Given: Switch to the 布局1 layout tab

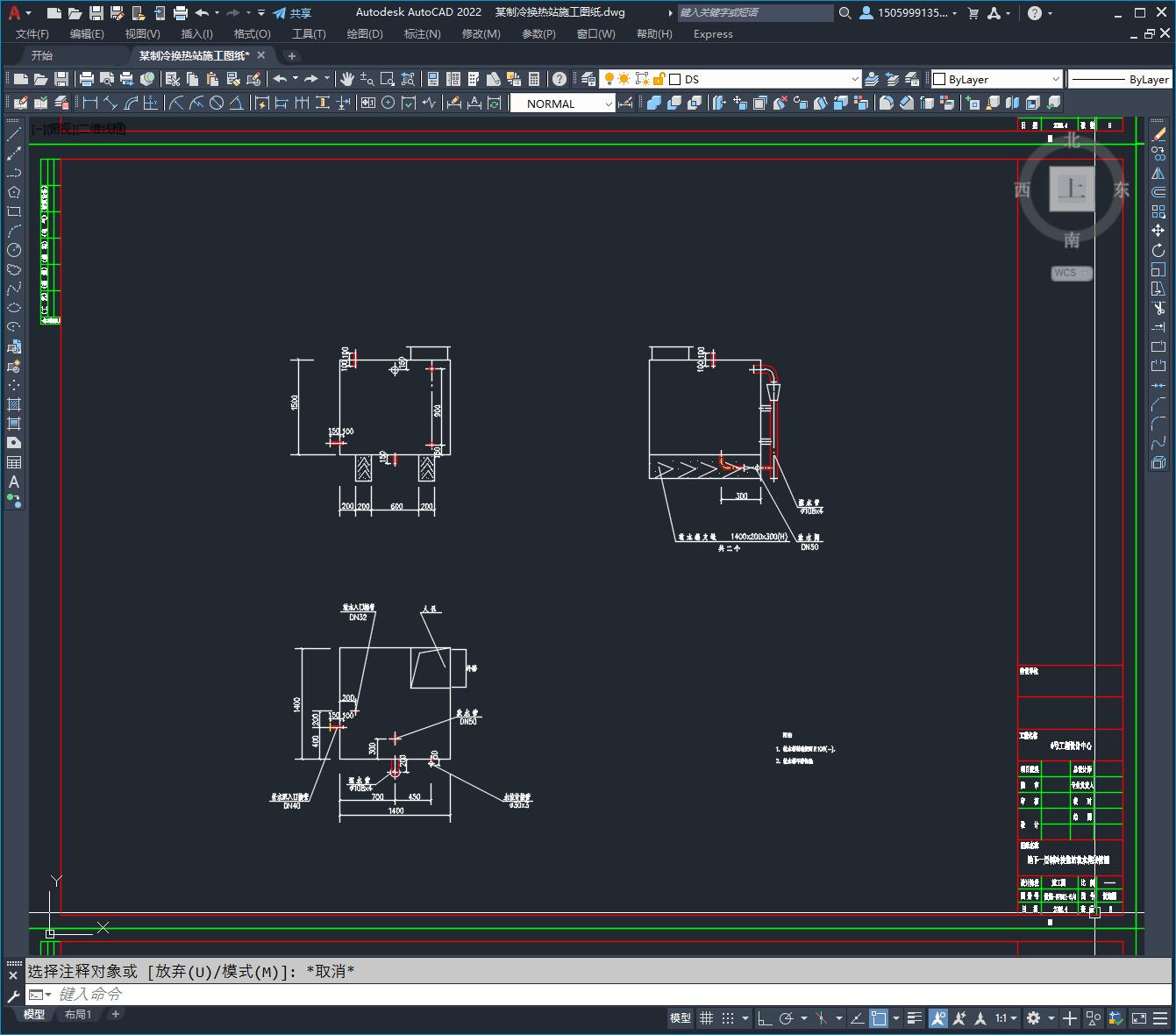Looking at the screenshot, I should click(x=78, y=1014).
